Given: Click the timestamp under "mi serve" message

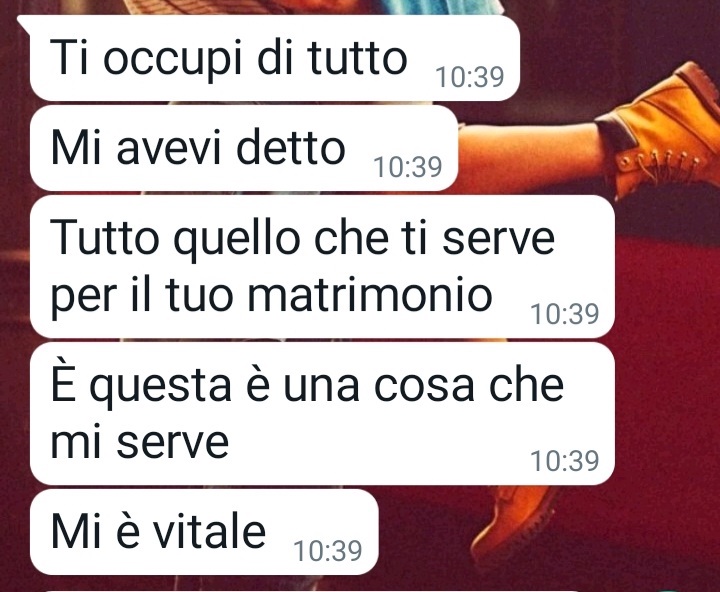Looking at the screenshot, I should pyautogui.click(x=565, y=461).
